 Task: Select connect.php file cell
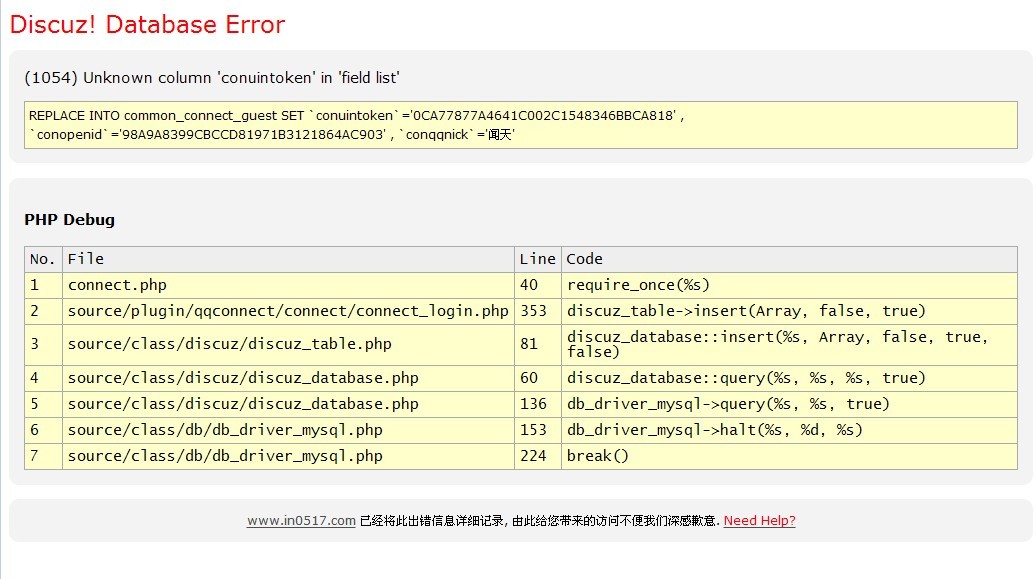288,286
